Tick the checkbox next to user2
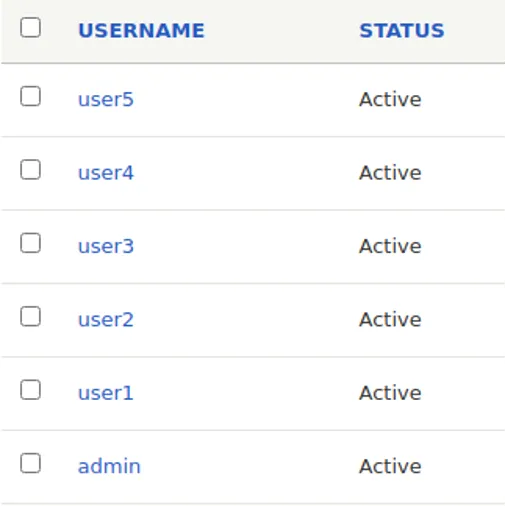The width and height of the screenshot is (506, 506). 30,316
